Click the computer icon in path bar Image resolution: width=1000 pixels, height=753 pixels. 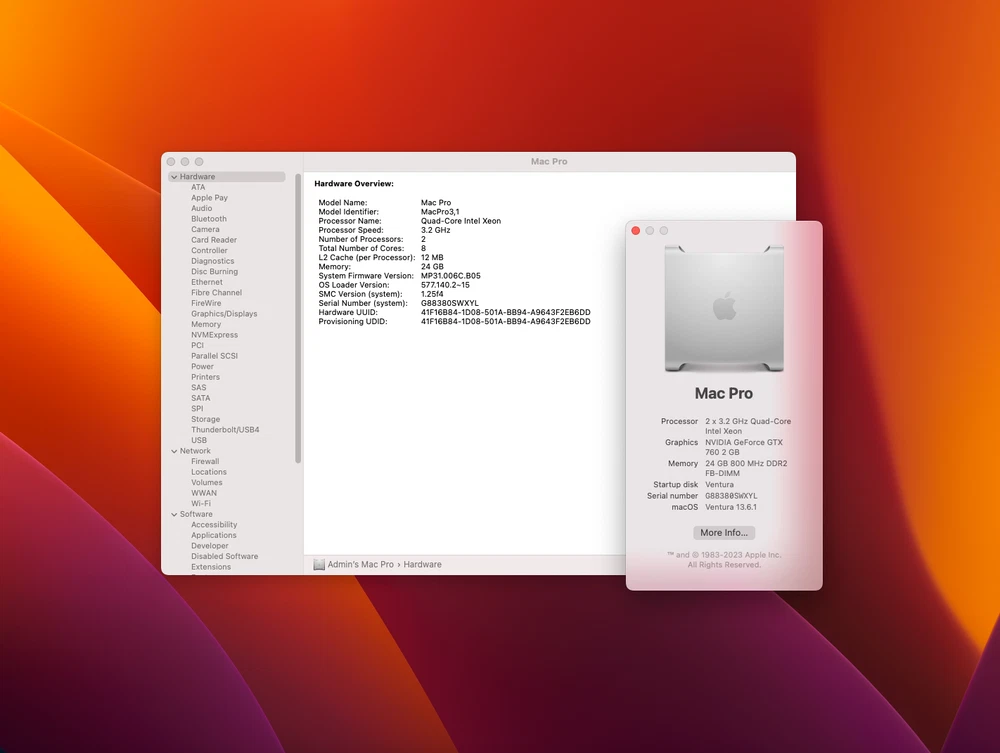(319, 564)
